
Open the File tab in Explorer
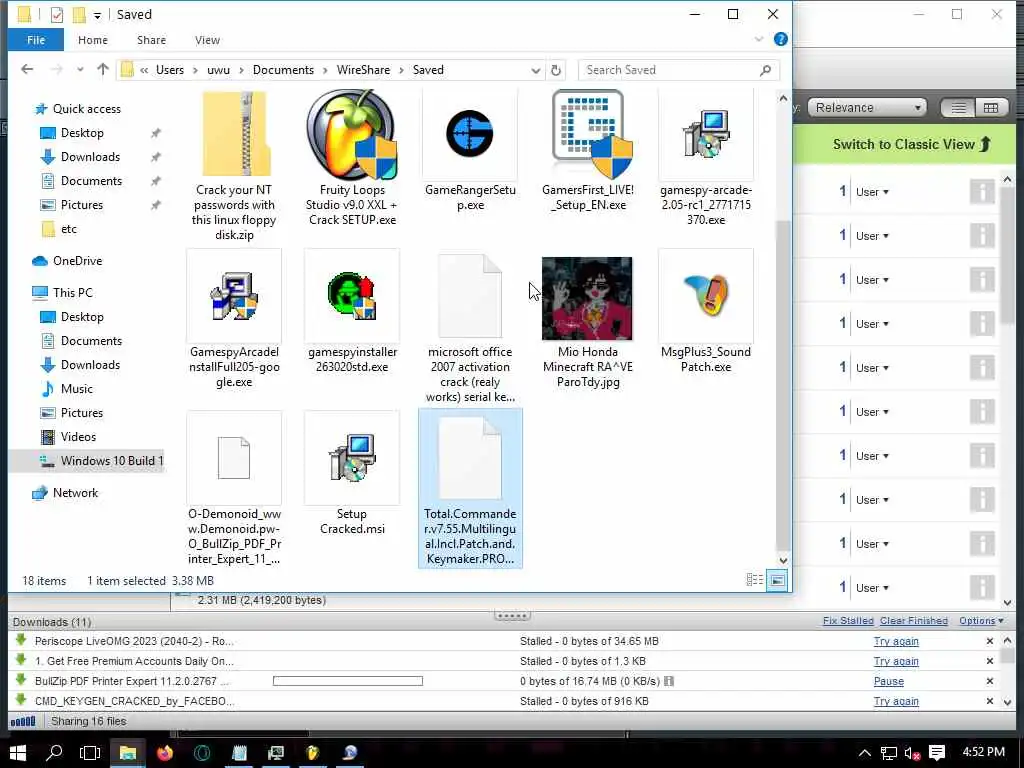point(36,40)
